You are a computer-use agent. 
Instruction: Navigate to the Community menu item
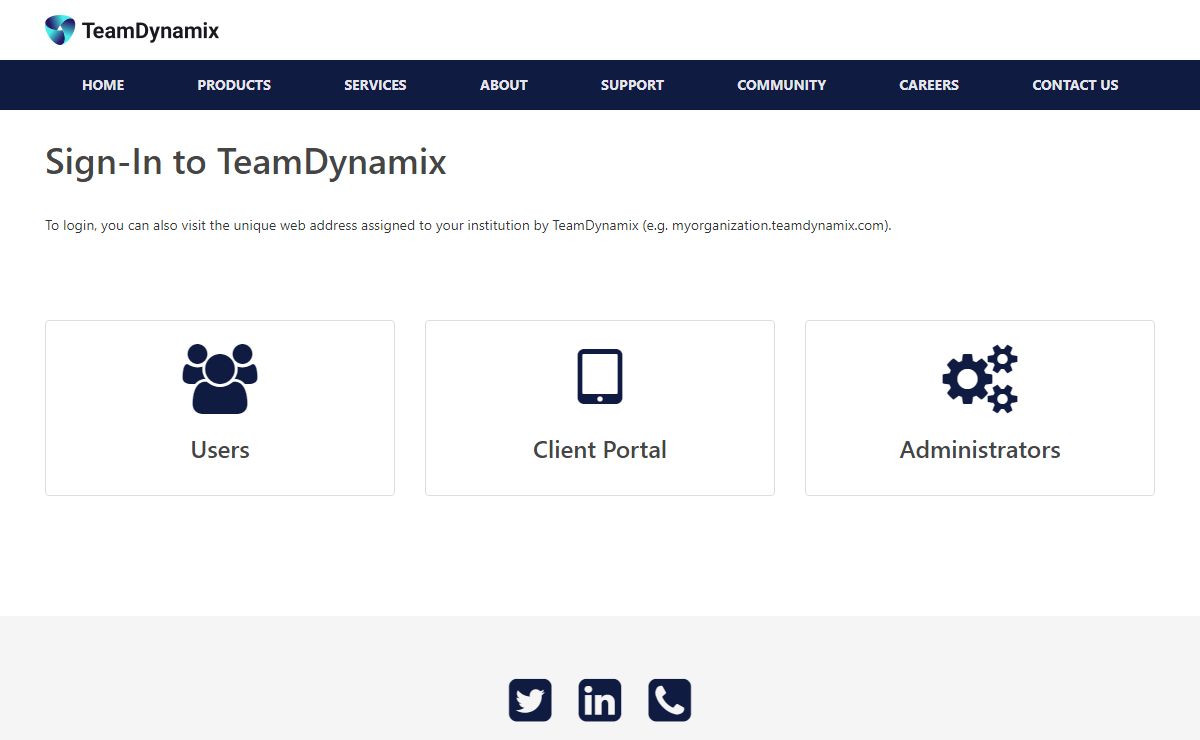click(781, 85)
